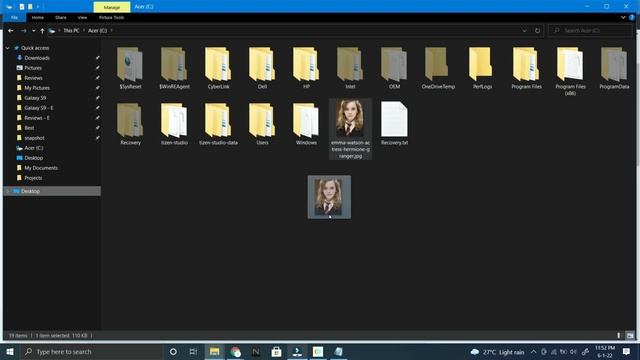The width and height of the screenshot is (640, 360).
Task: Open the weather widget showing Light rain
Action: pyautogui.click(x=497, y=351)
